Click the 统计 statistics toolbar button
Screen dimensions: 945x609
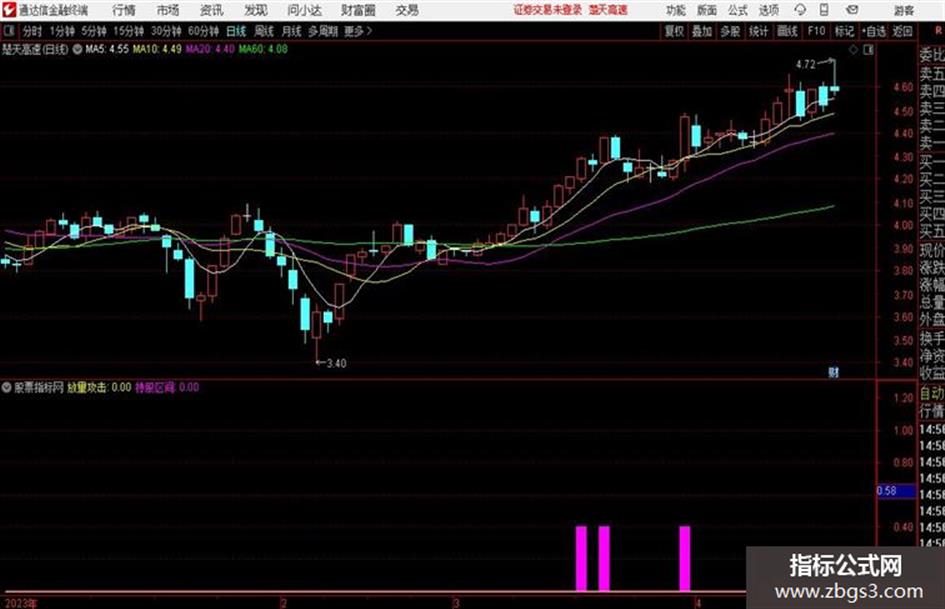(758, 31)
